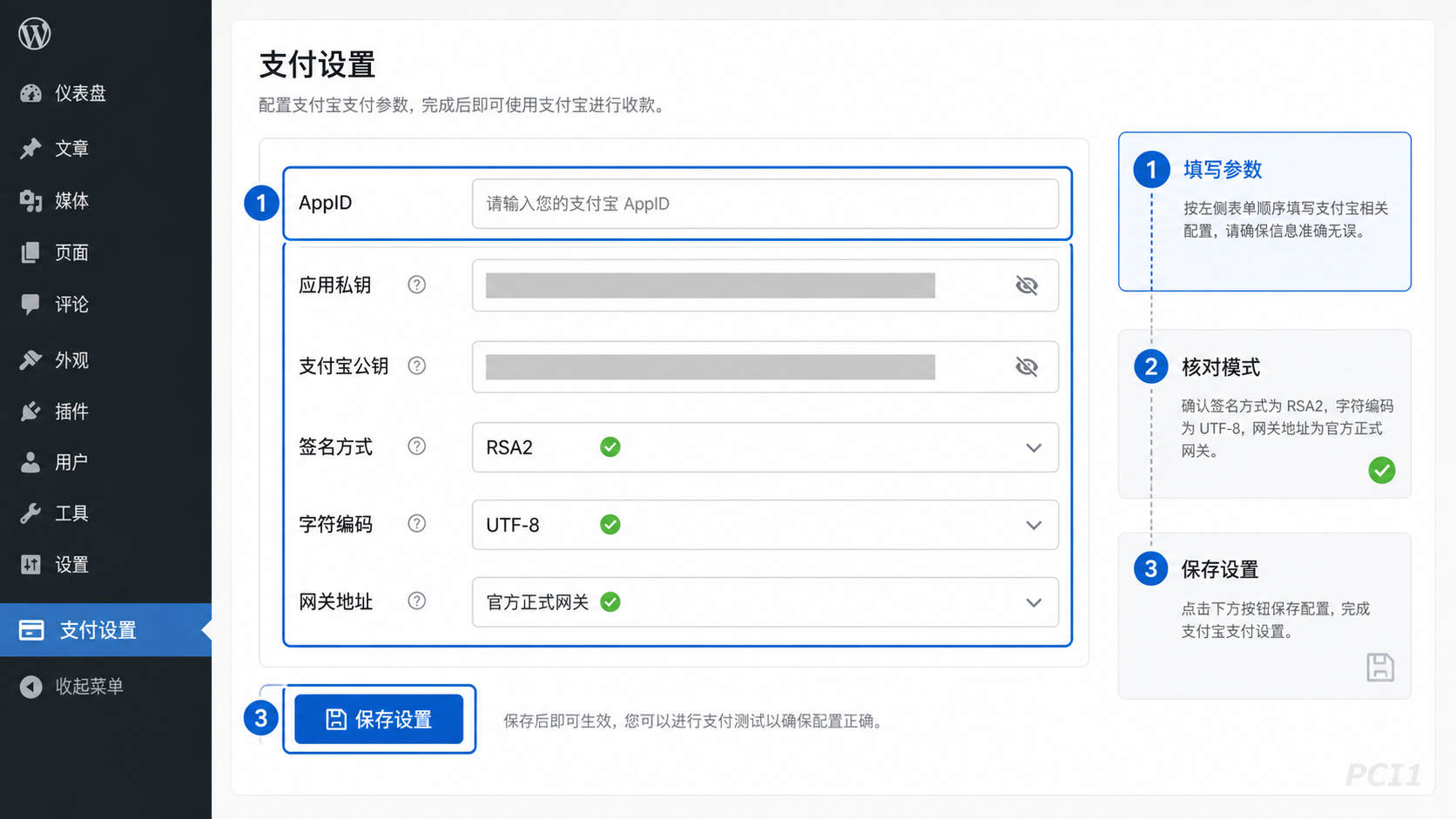This screenshot has width=1456, height=819.
Task: Click the help icon next to 签名方式
Action: (417, 446)
